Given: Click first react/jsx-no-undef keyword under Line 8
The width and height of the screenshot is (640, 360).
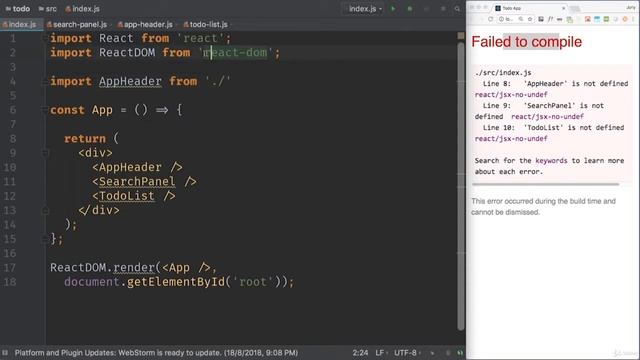Looking at the screenshot, I should pyautogui.click(x=511, y=95).
